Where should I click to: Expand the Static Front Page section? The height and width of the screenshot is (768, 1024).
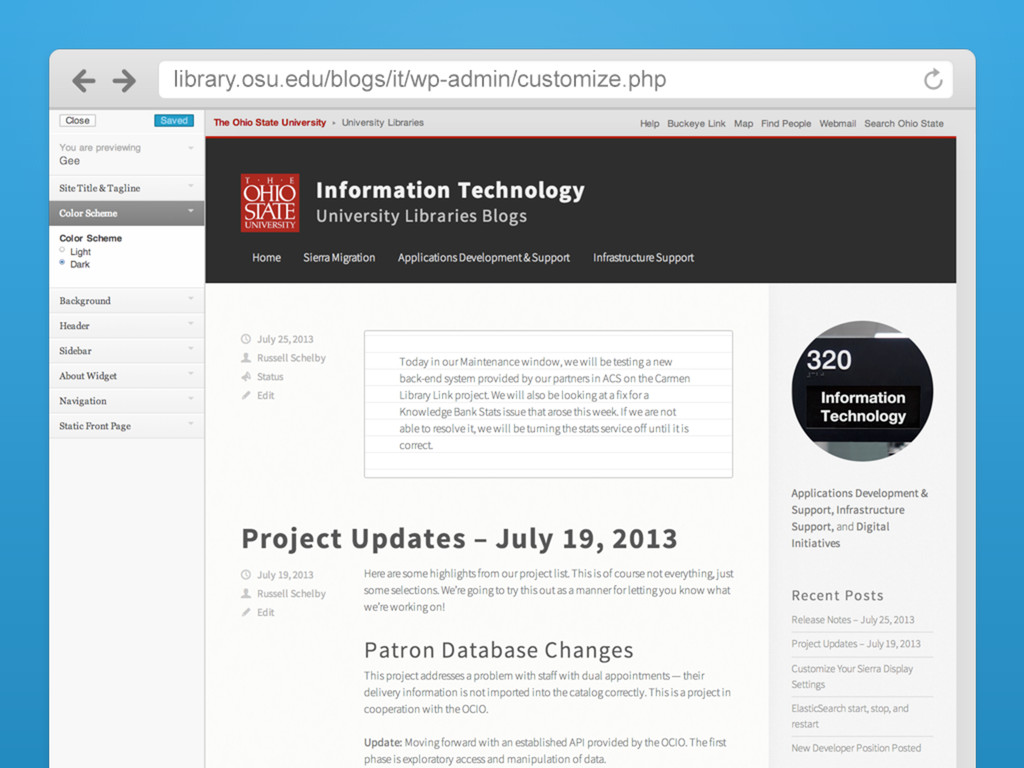click(127, 426)
